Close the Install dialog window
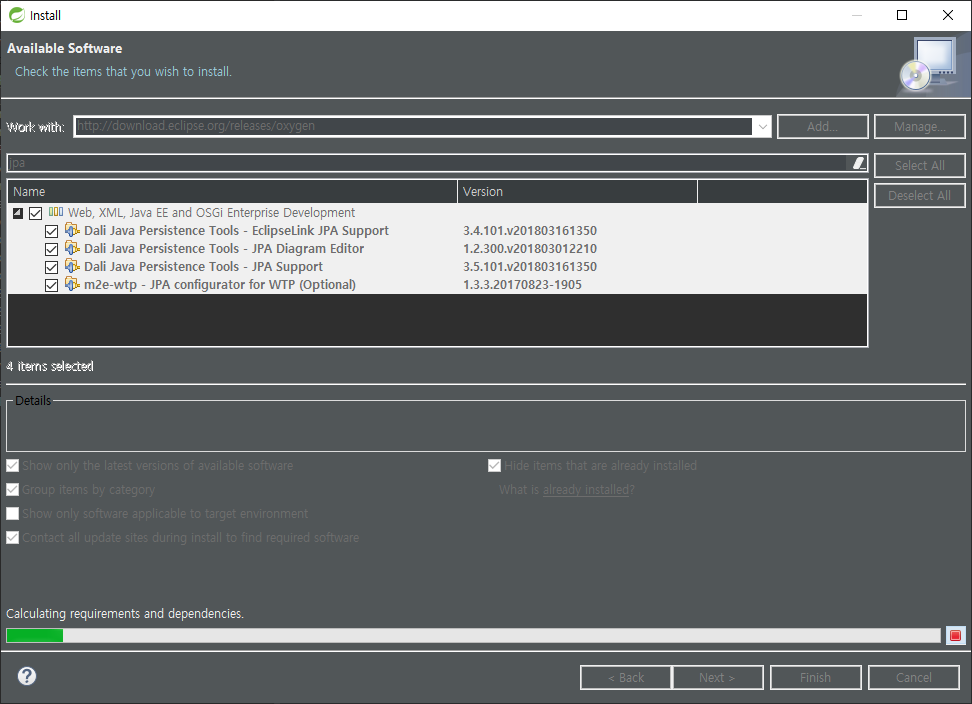The image size is (972, 704). 948,15
